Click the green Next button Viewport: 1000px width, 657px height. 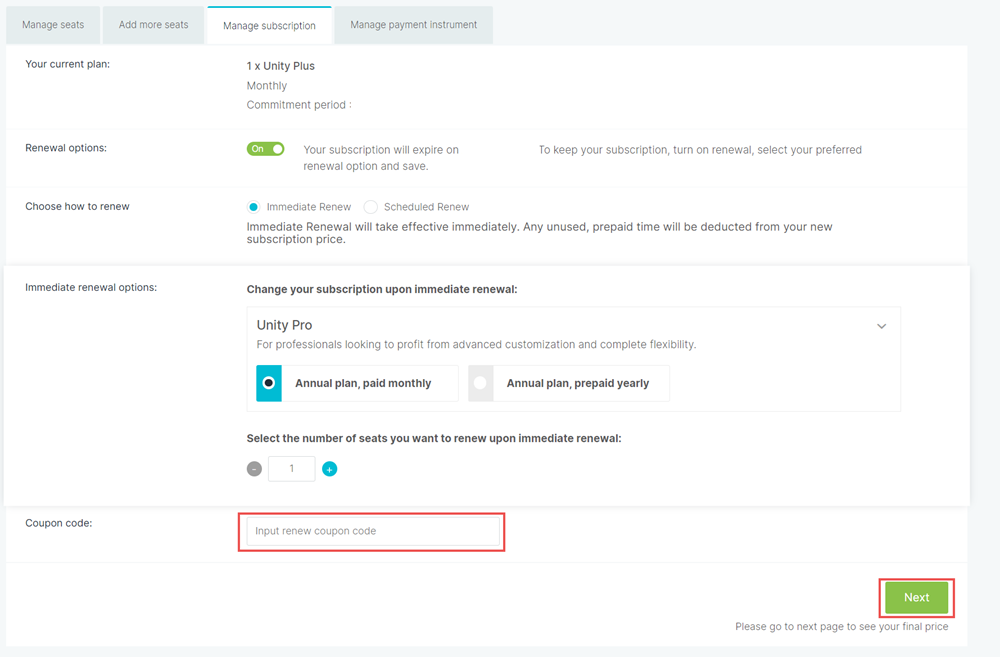(916, 598)
